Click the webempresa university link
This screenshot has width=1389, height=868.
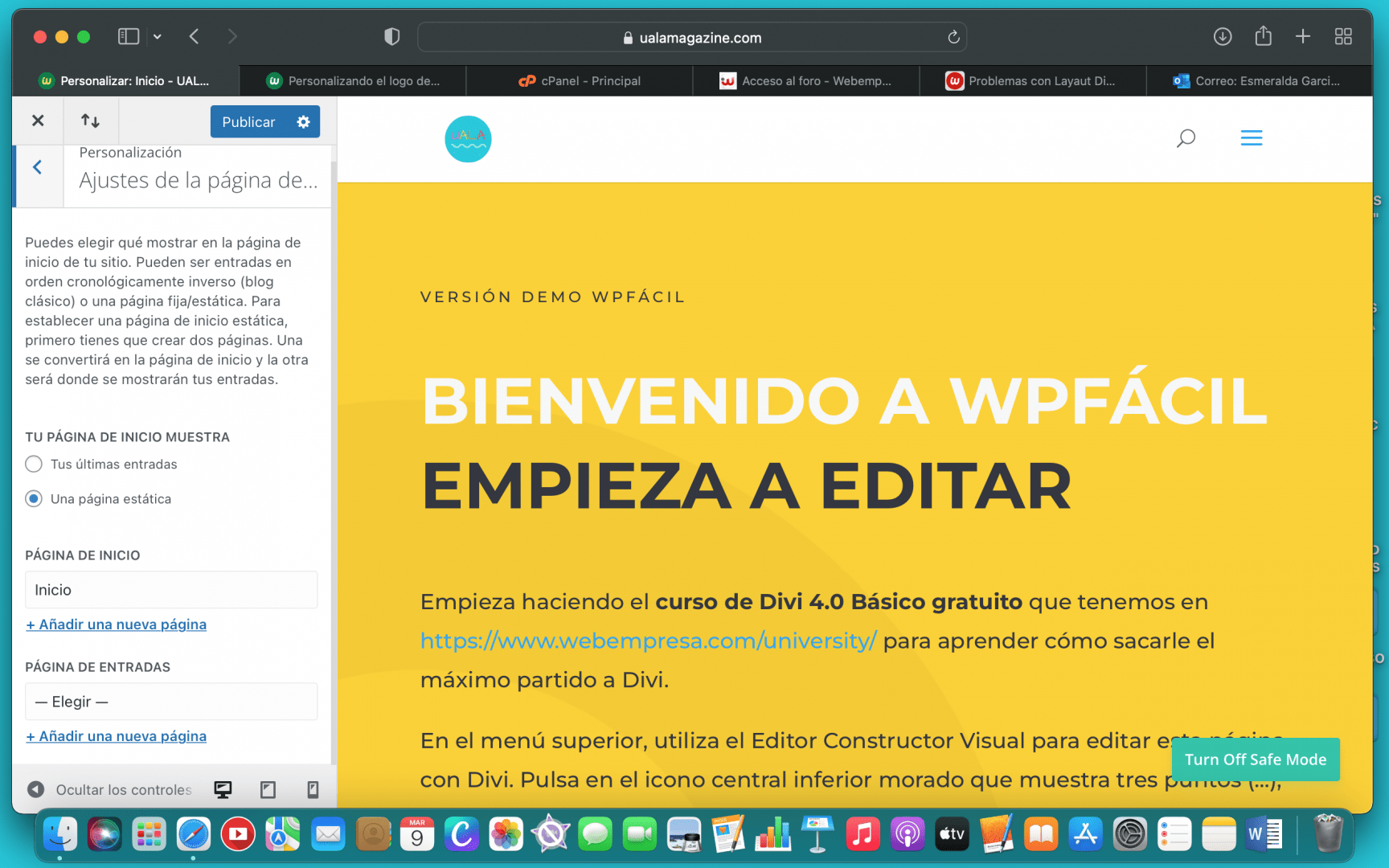point(648,641)
